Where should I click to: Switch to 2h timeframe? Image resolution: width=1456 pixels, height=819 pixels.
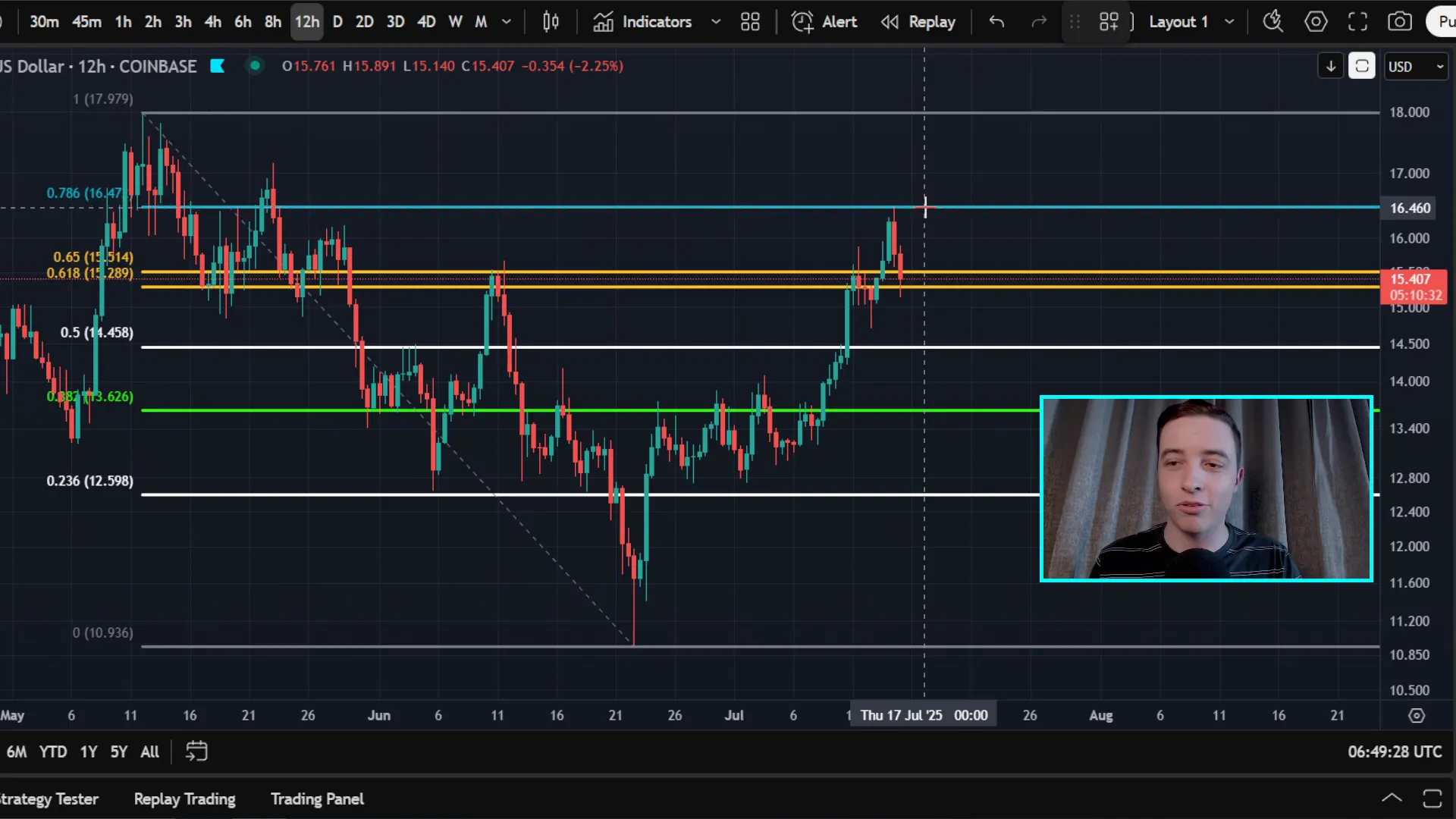(x=152, y=22)
